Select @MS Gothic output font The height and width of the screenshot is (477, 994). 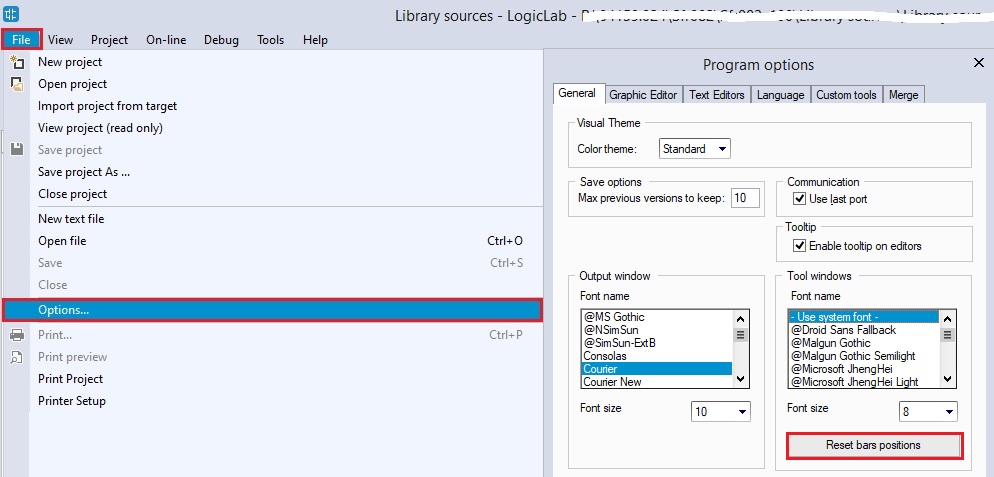[x=657, y=317]
